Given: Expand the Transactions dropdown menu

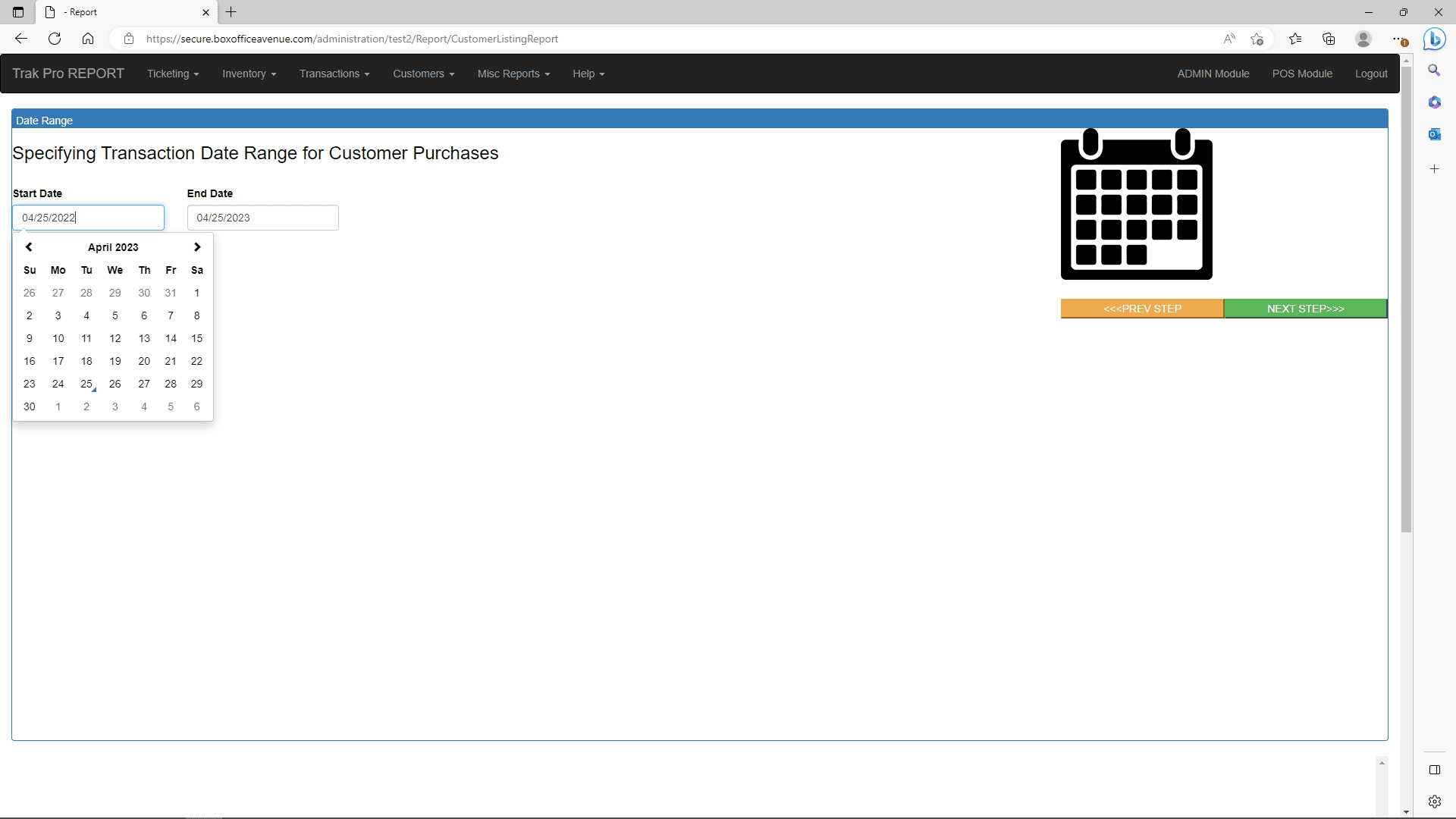Looking at the screenshot, I should tap(334, 74).
